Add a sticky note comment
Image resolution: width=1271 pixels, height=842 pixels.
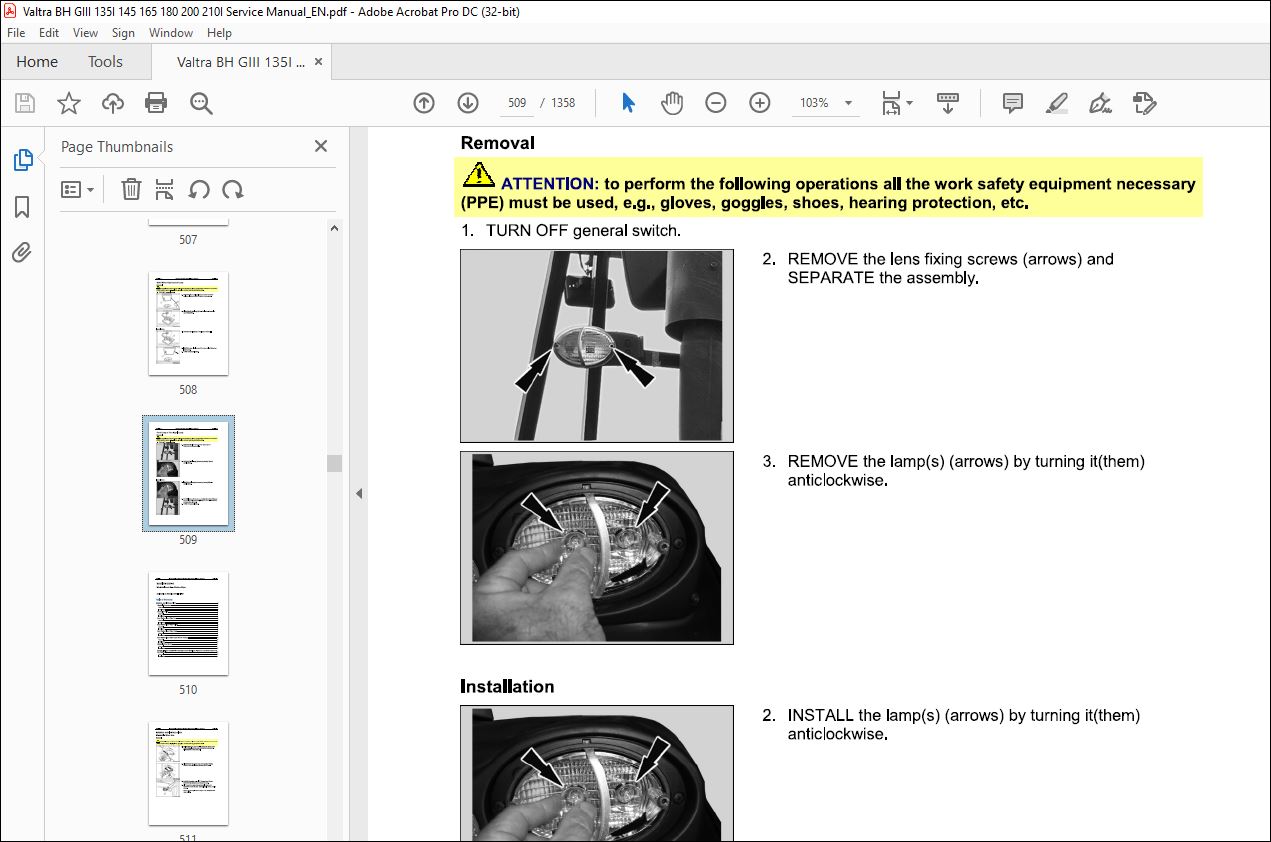(x=1013, y=103)
